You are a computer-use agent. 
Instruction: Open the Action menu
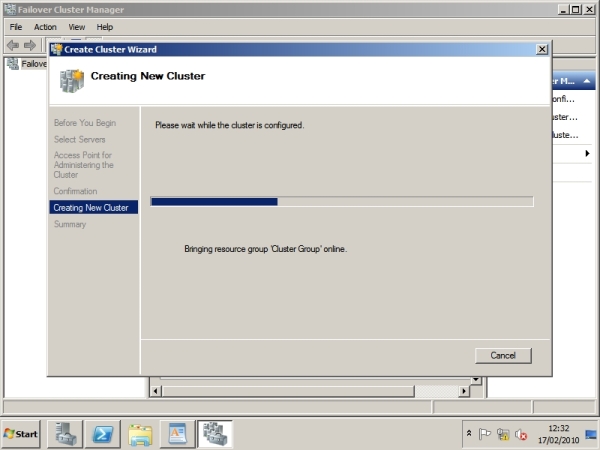pos(45,27)
